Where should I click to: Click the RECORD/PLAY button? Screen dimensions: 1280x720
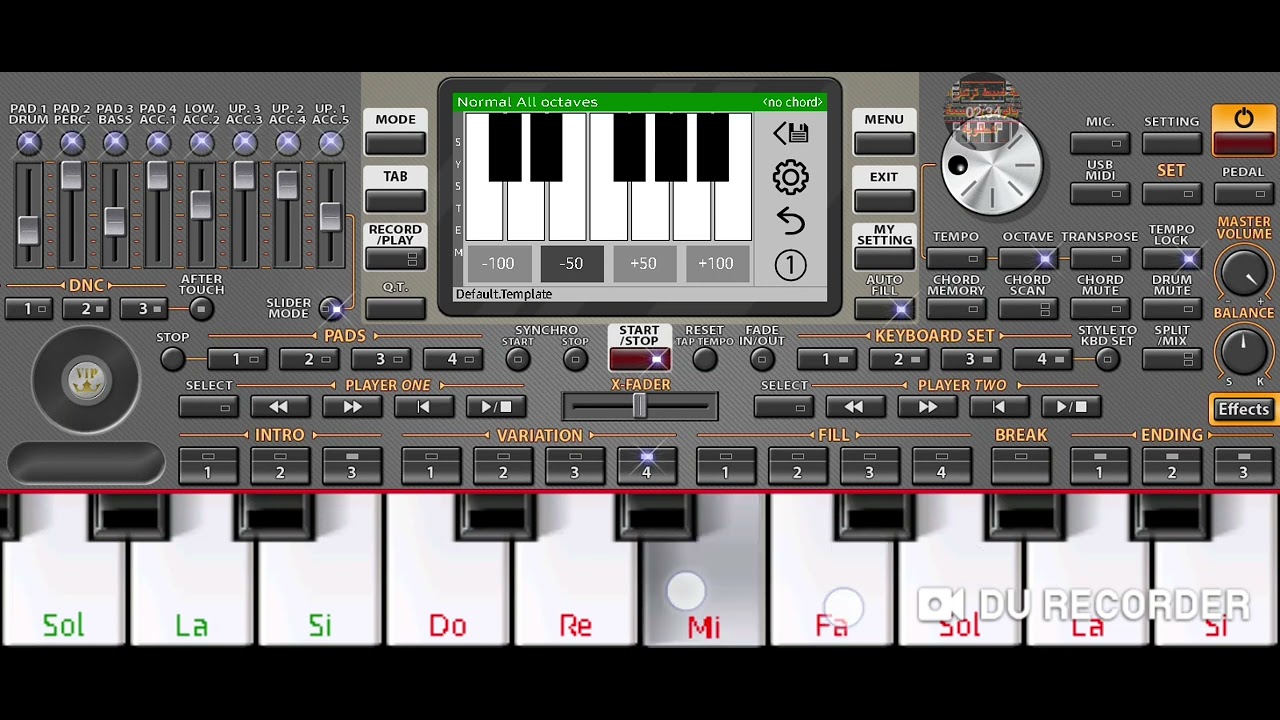pos(395,259)
